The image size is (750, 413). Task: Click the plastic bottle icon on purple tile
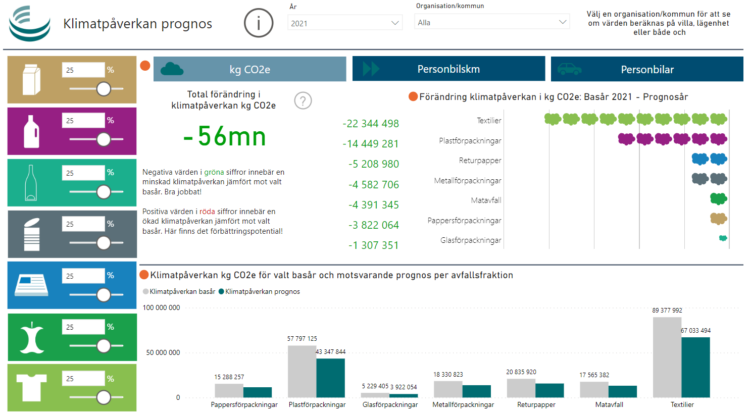click(32, 130)
